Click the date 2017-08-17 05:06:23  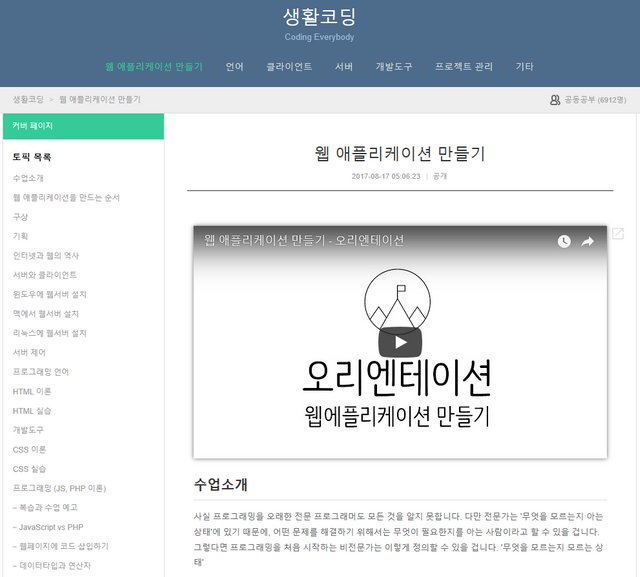386,176
